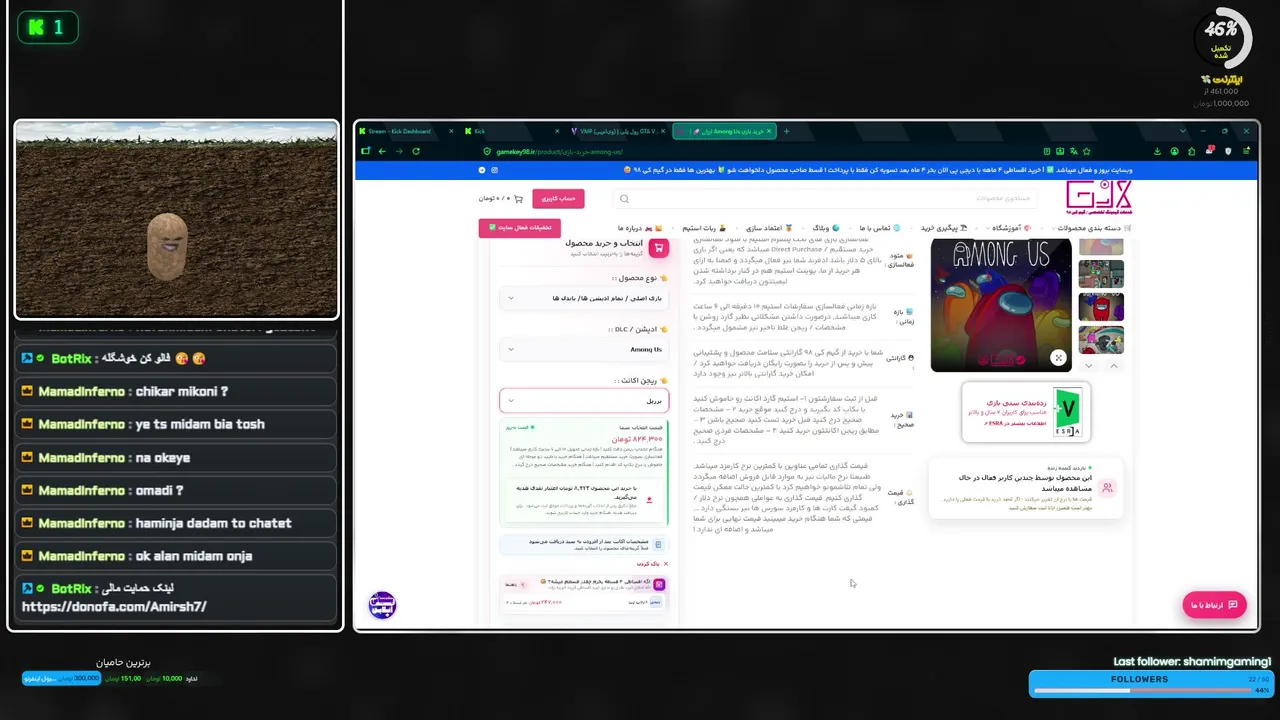The image size is (1280, 720).
Task: Click the installment purchase offer card
Action: (x=584, y=595)
